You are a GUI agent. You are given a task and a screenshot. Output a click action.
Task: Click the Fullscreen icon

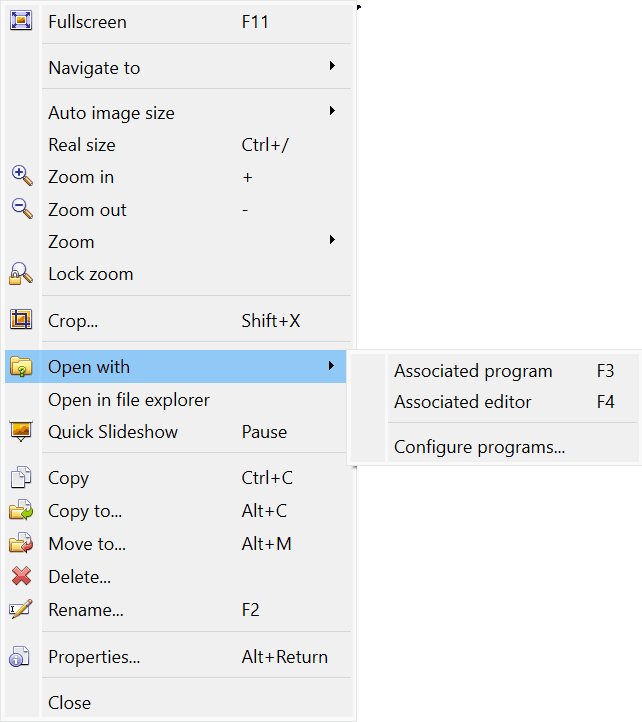pyautogui.click(x=21, y=21)
